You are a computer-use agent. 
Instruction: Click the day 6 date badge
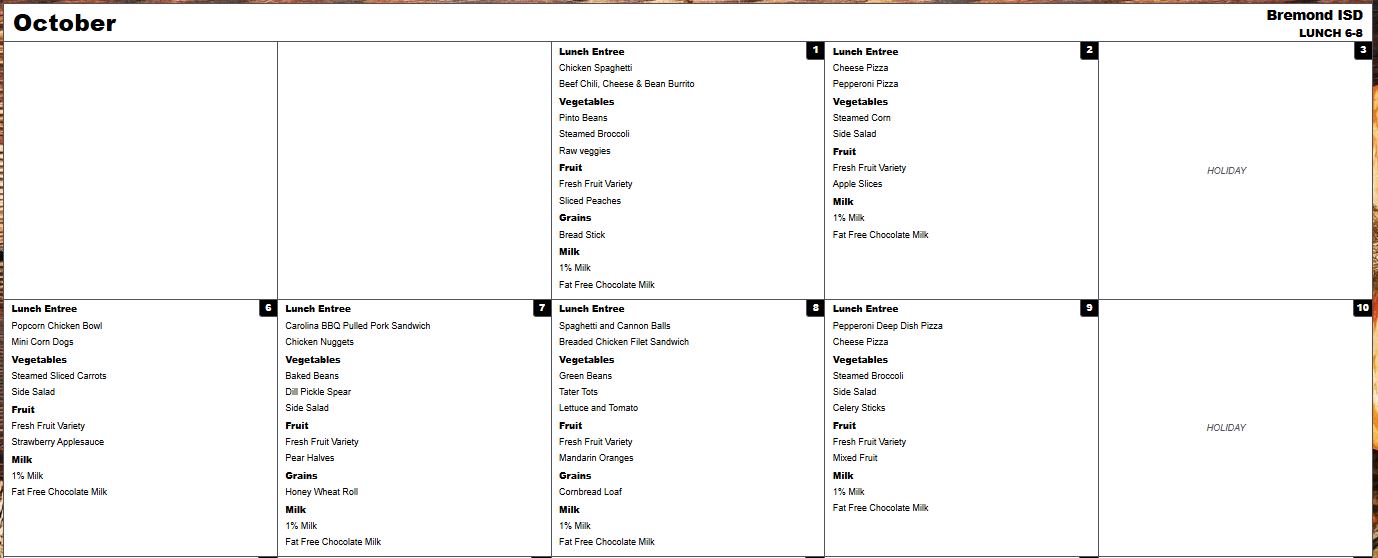(x=268, y=308)
